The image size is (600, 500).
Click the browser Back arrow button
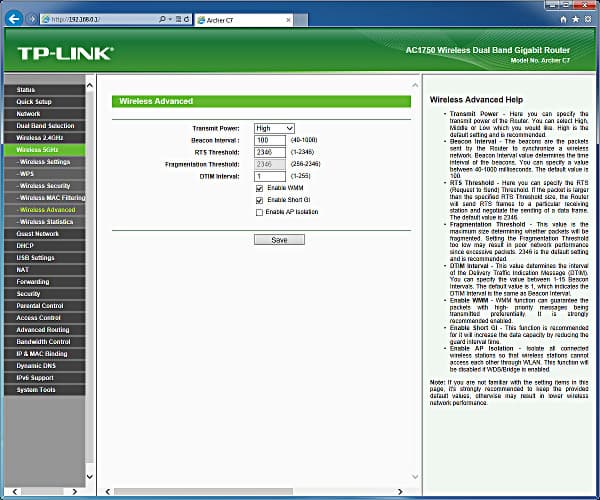[14, 18]
